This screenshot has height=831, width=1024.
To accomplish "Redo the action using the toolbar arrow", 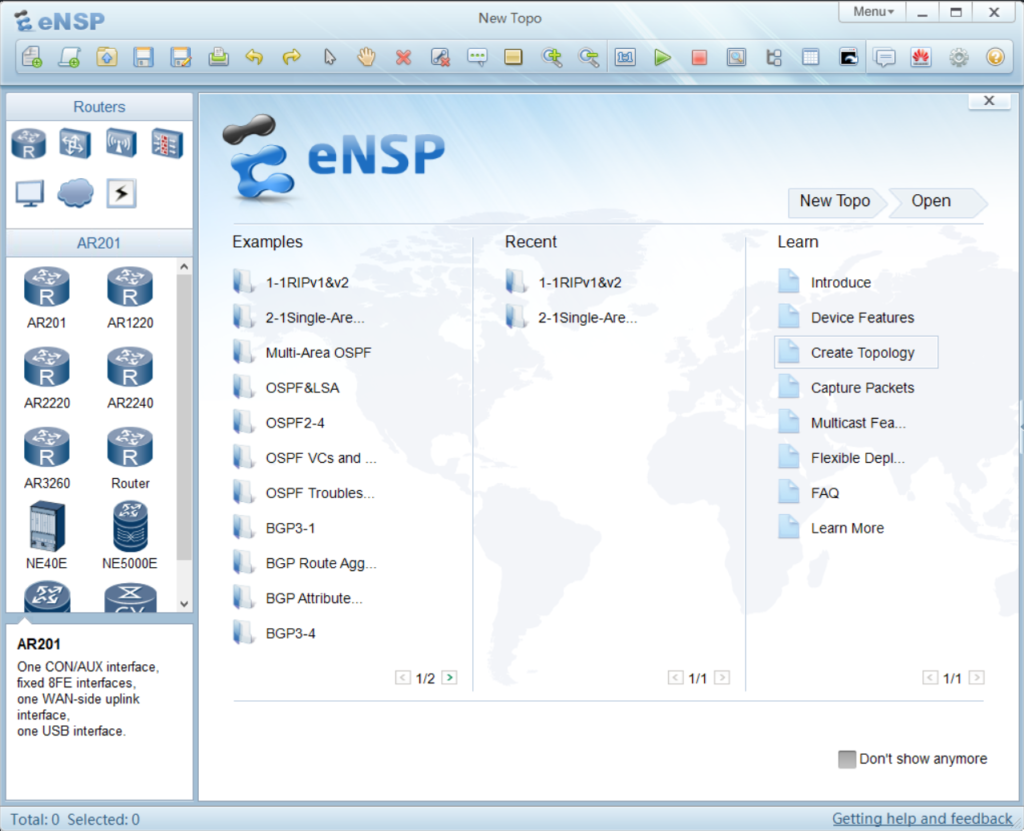I will (292, 57).
